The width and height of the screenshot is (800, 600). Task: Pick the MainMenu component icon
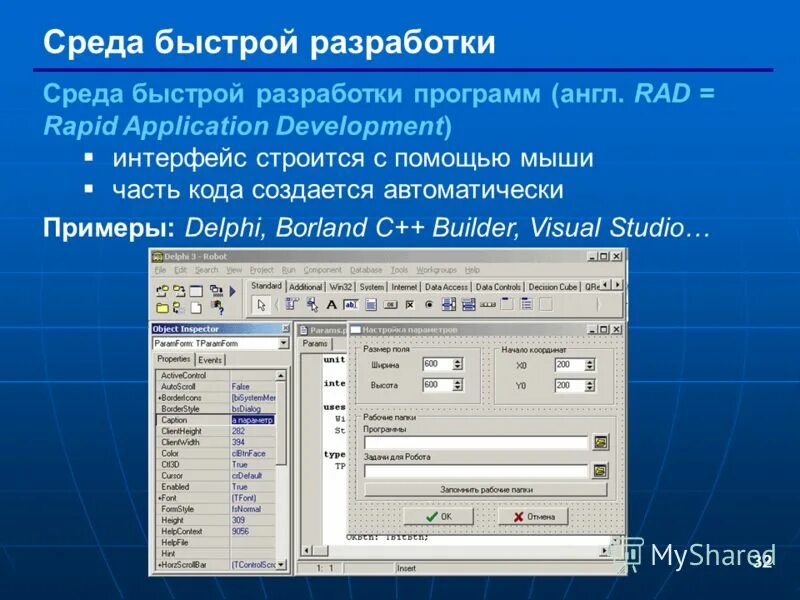[291, 305]
